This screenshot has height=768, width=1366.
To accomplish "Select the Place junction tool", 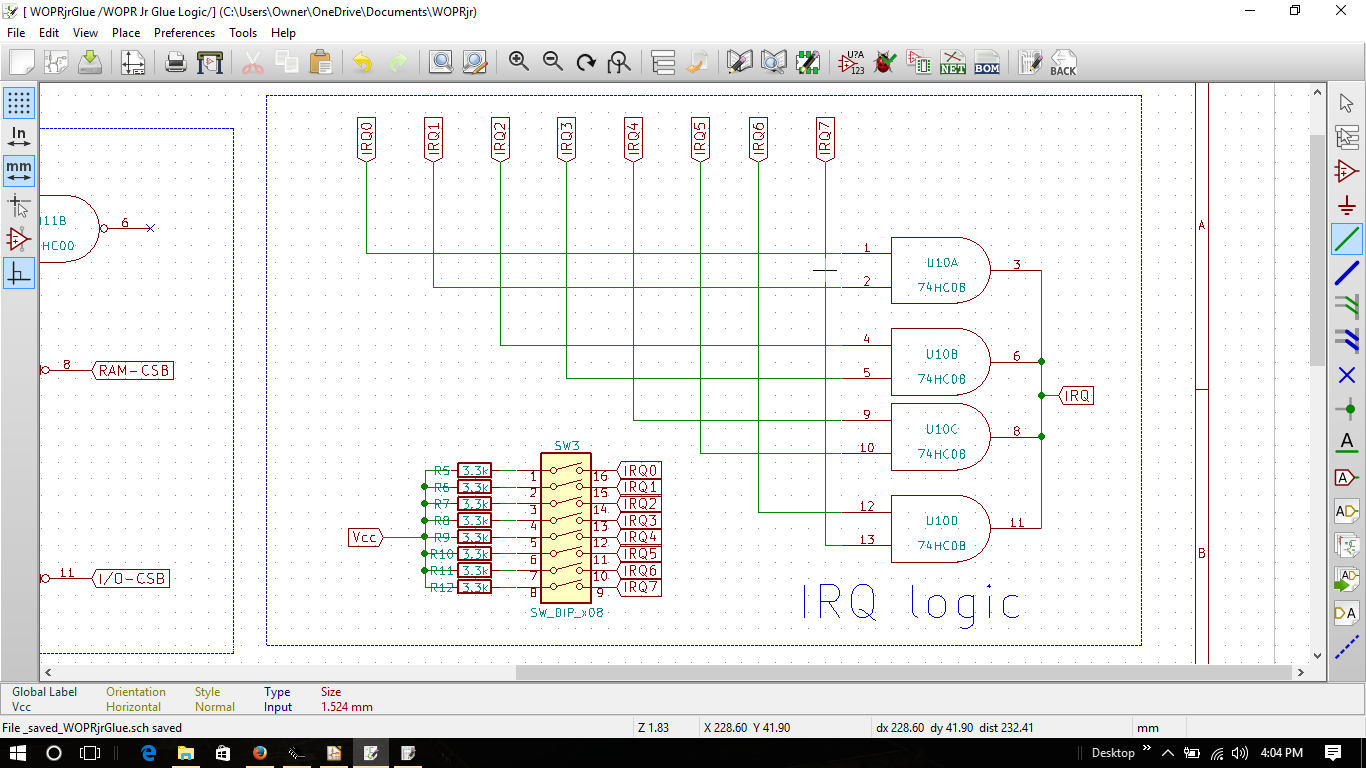I will click(1347, 408).
